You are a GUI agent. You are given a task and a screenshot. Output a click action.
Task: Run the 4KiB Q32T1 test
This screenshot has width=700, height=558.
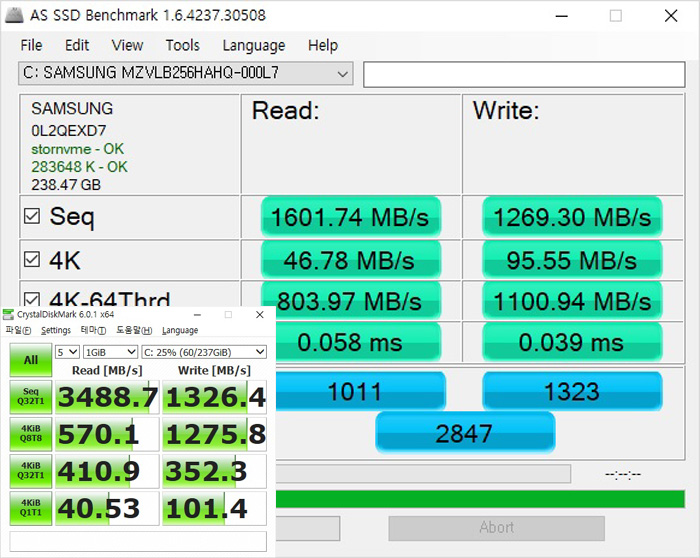tap(31, 471)
